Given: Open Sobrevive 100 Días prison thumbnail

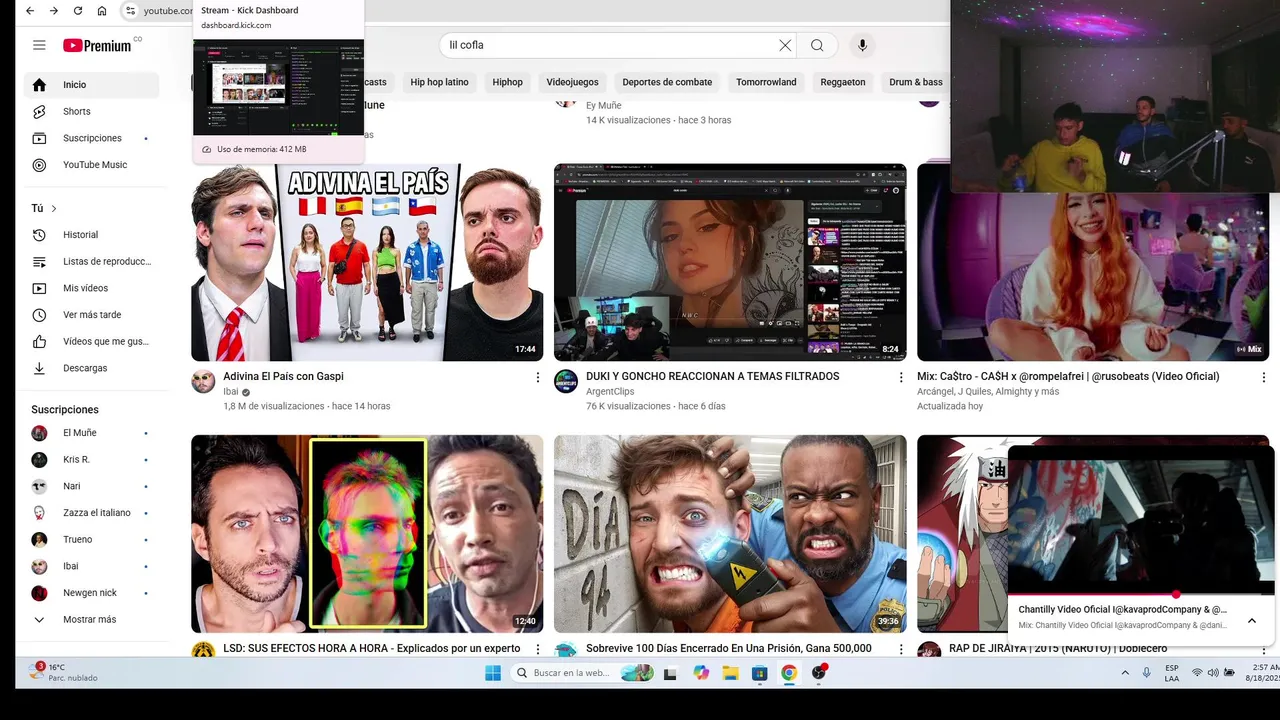Looking at the screenshot, I should pos(730,533).
